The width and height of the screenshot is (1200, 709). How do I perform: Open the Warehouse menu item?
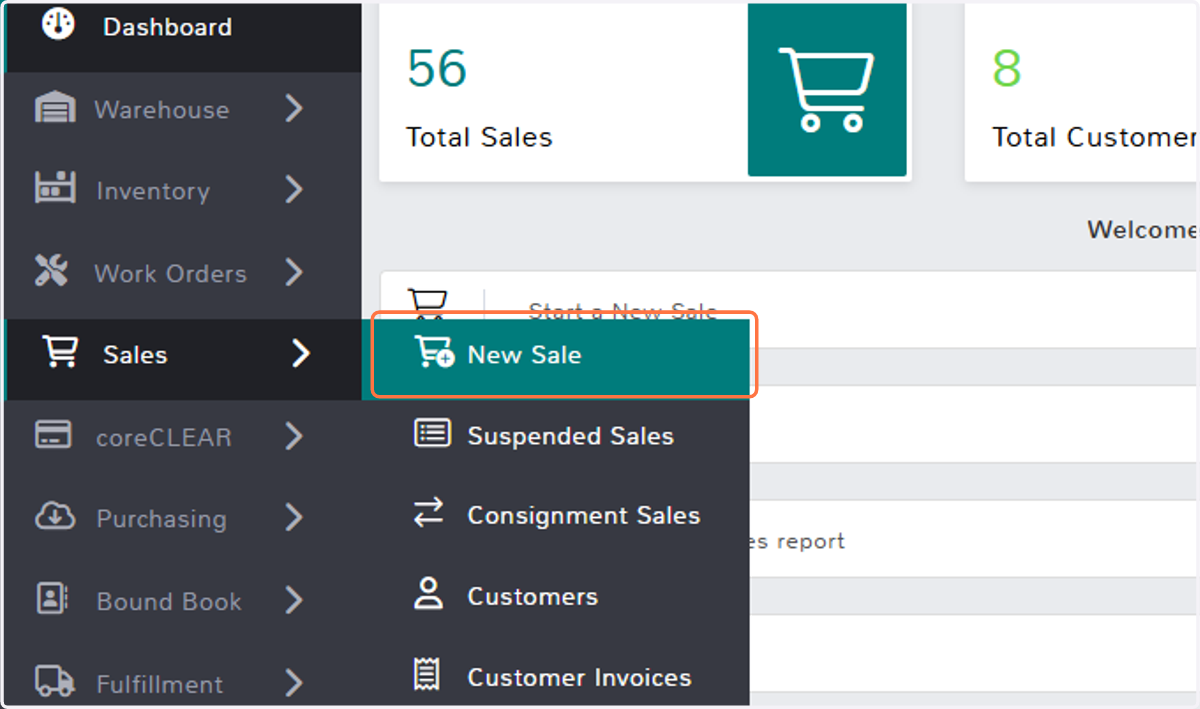183,110
